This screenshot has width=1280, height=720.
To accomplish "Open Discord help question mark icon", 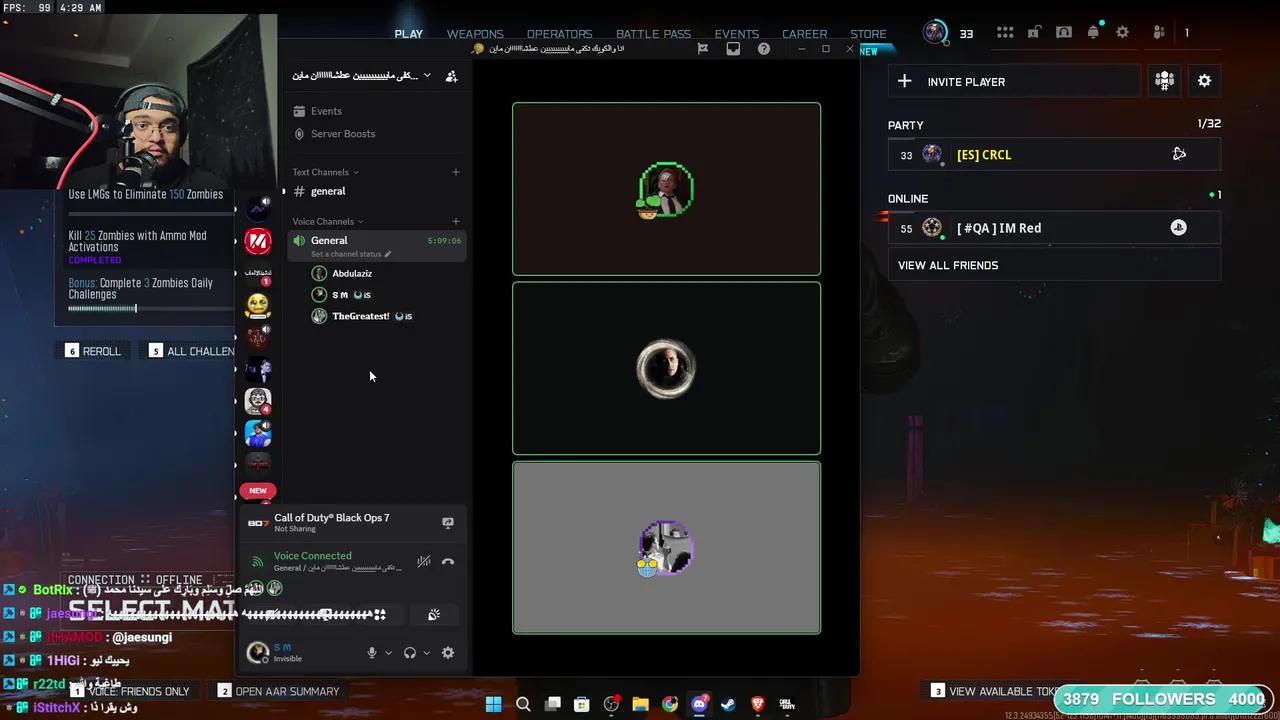I will (x=764, y=48).
